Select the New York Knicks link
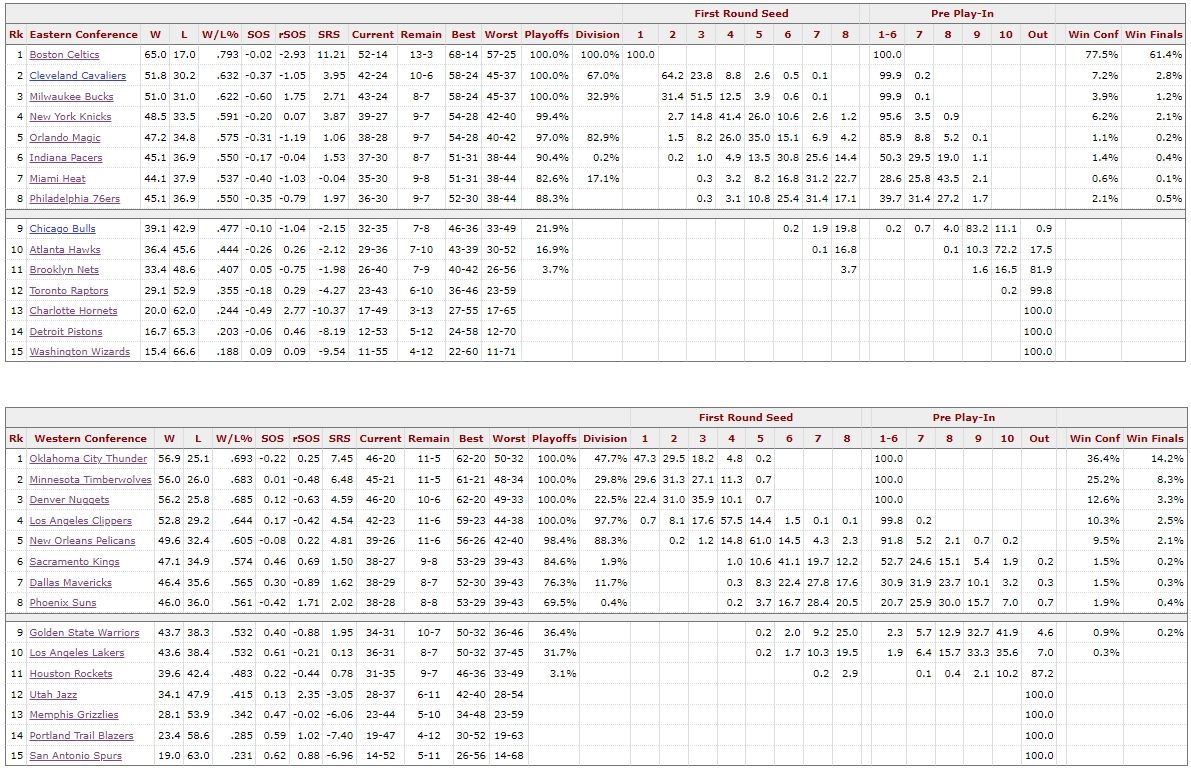The height and width of the screenshot is (773, 1191). click(x=70, y=117)
